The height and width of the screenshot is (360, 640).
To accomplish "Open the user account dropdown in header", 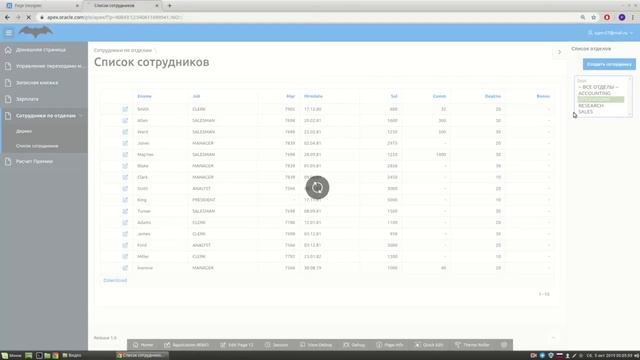I will tap(610, 33).
